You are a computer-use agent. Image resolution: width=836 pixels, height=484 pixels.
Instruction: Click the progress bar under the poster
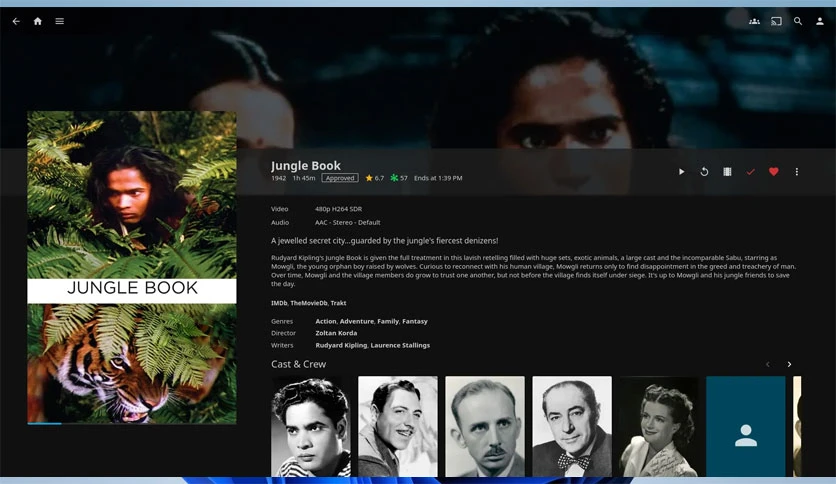tap(132, 424)
